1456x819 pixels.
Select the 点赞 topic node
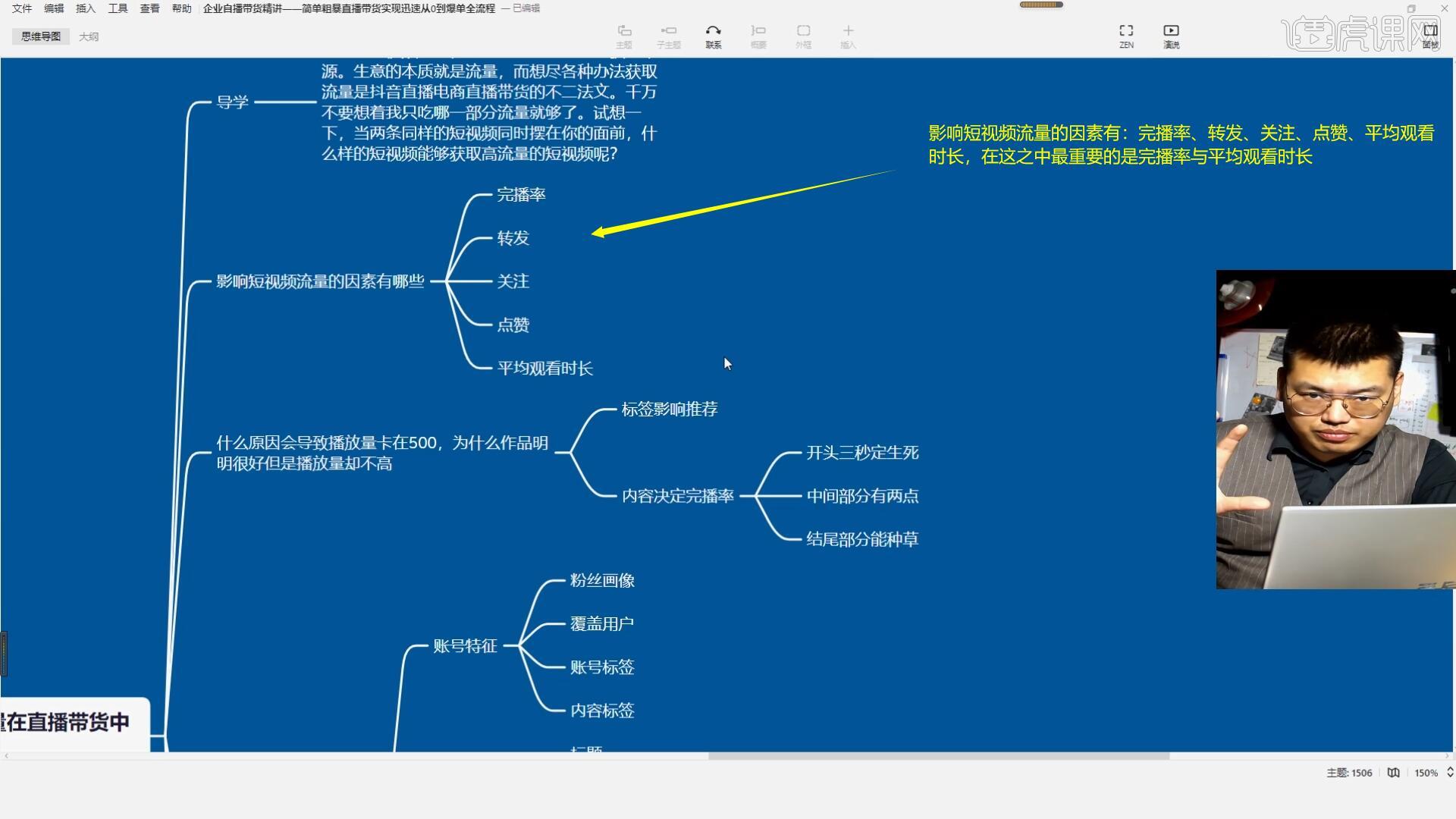tap(513, 325)
